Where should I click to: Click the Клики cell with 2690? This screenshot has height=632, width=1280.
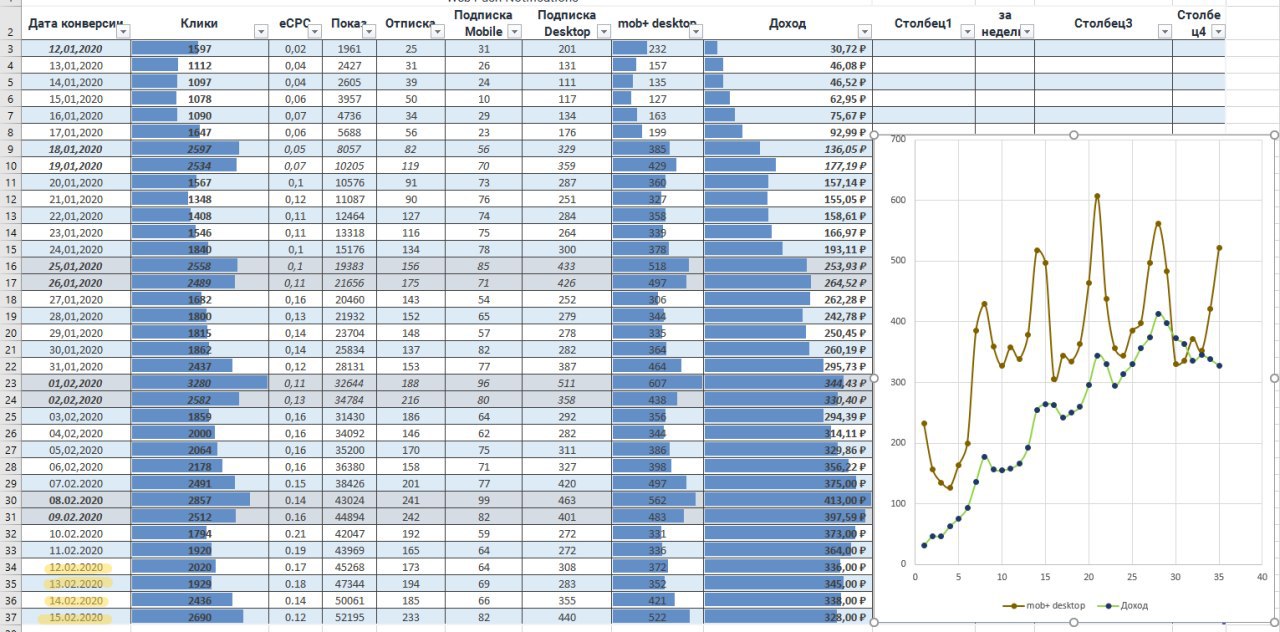[200, 617]
